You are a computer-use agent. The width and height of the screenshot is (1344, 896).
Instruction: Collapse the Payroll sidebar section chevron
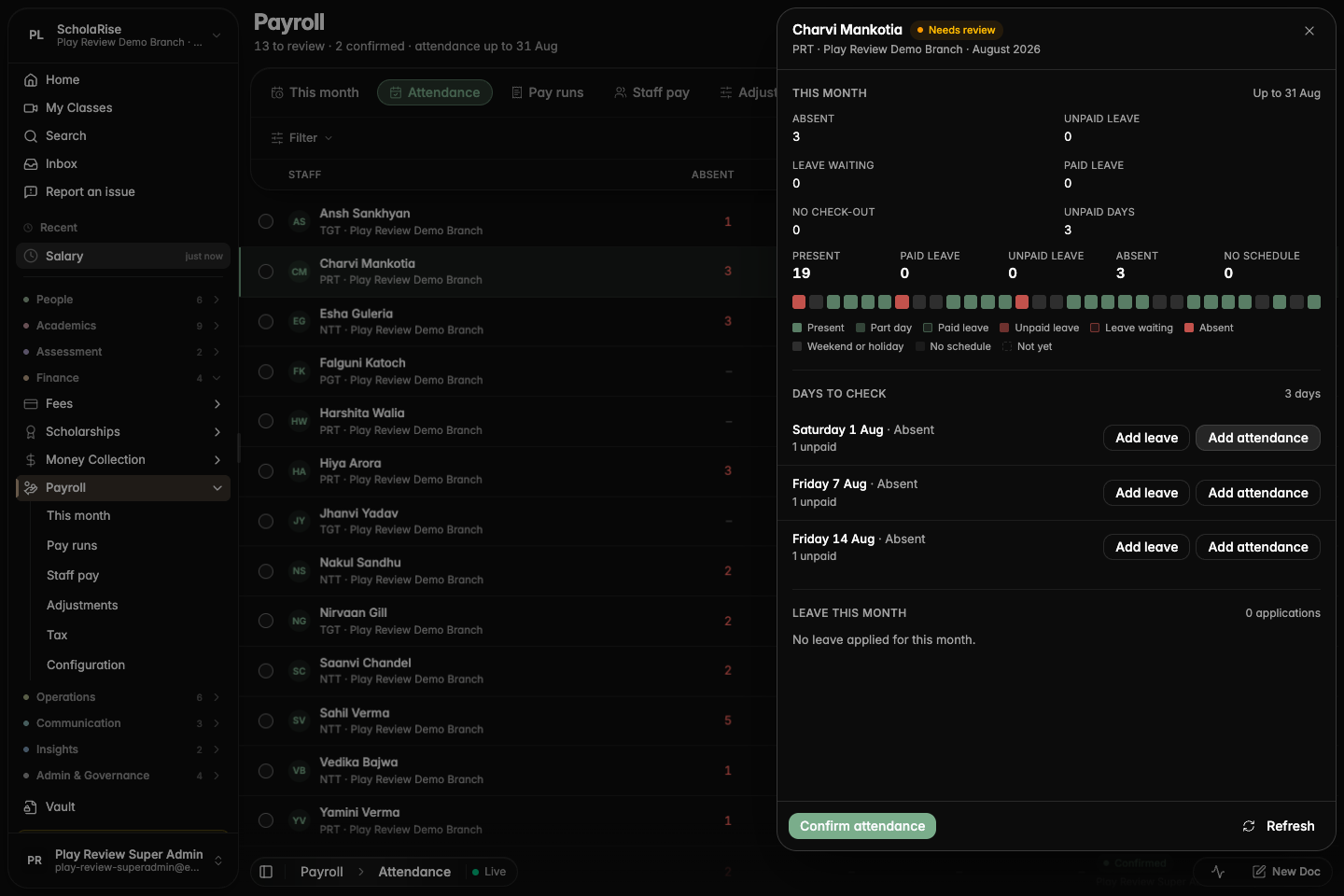click(x=217, y=488)
